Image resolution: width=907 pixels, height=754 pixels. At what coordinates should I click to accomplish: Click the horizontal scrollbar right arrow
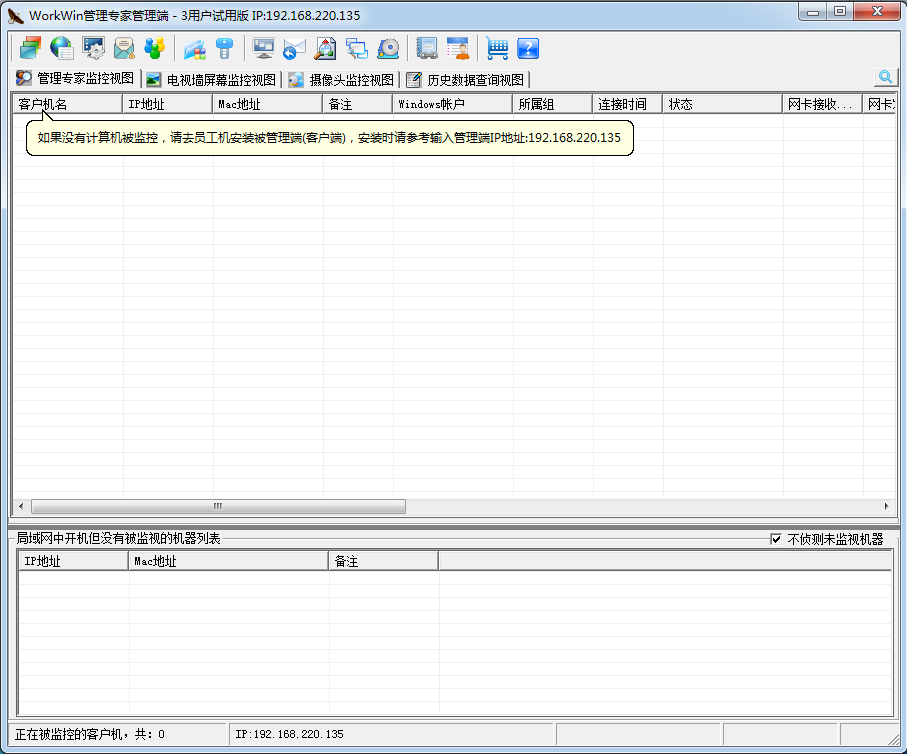click(x=886, y=506)
